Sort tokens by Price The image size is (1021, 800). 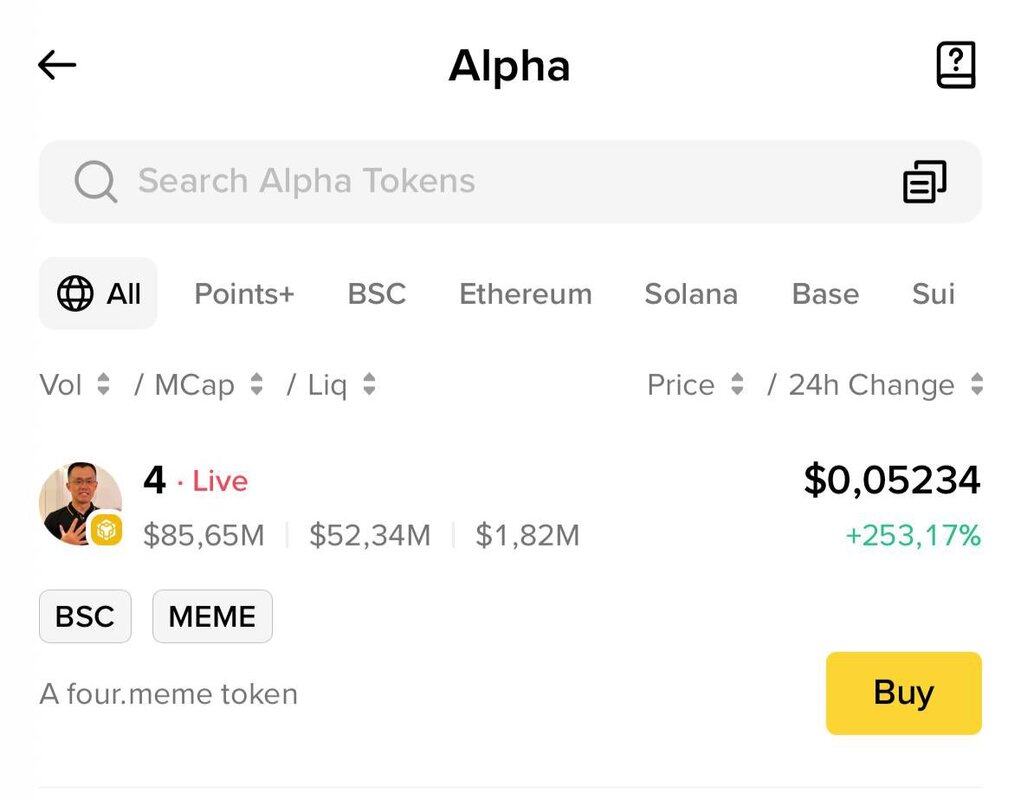click(695, 385)
